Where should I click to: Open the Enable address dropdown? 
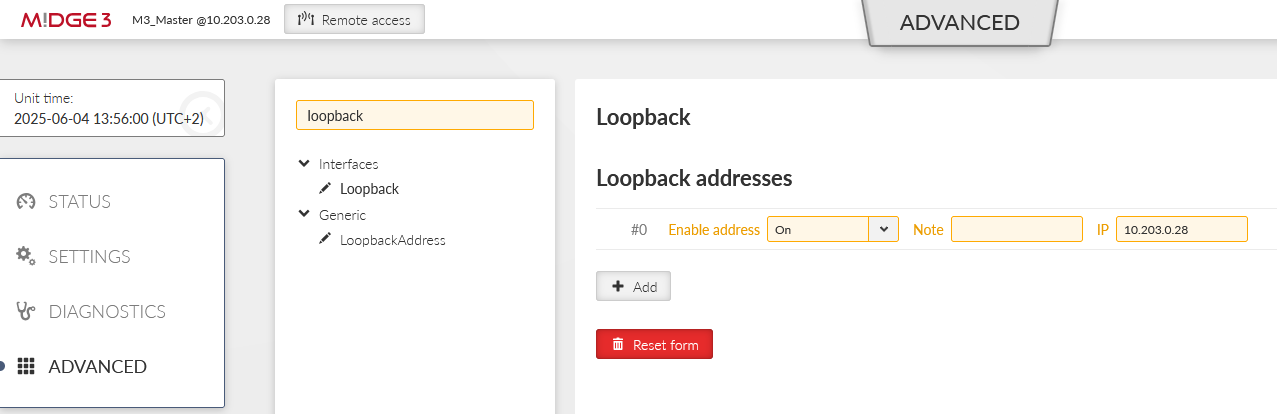click(833, 229)
